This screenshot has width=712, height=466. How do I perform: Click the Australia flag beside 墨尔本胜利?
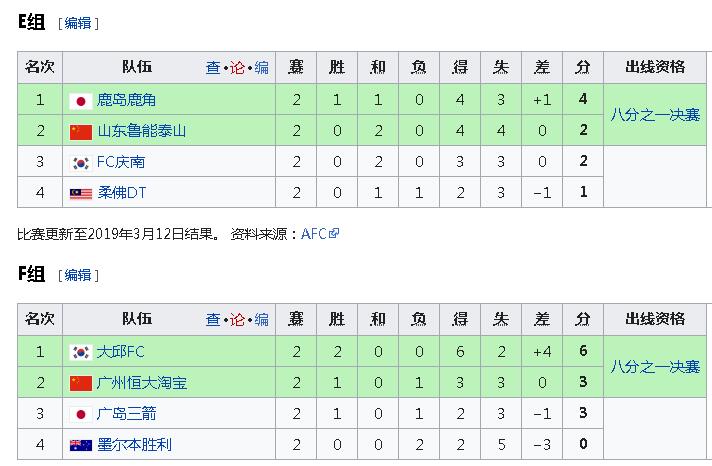pyautogui.click(x=81, y=445)
